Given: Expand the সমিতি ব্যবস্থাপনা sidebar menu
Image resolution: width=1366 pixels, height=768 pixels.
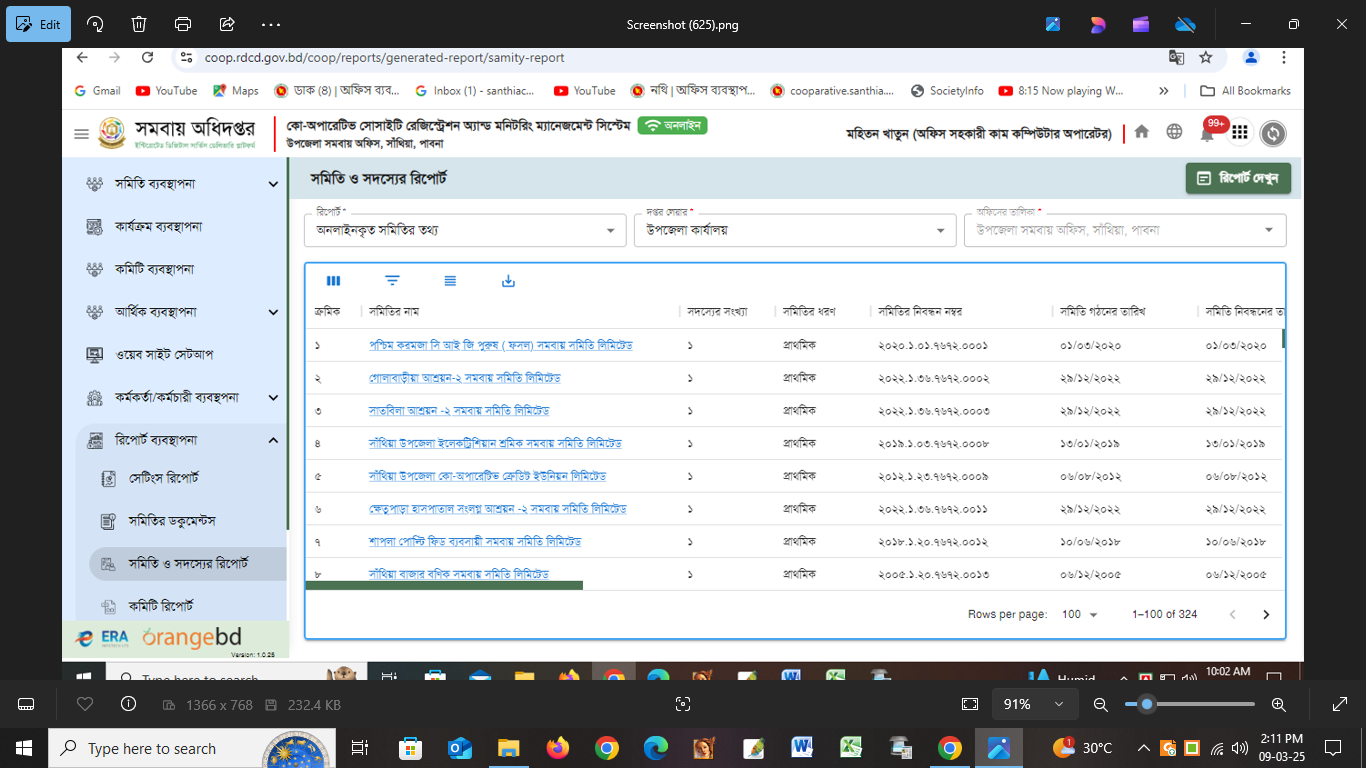Looking at the screenshot, I should pyautogui.click(x=273, y=184).
